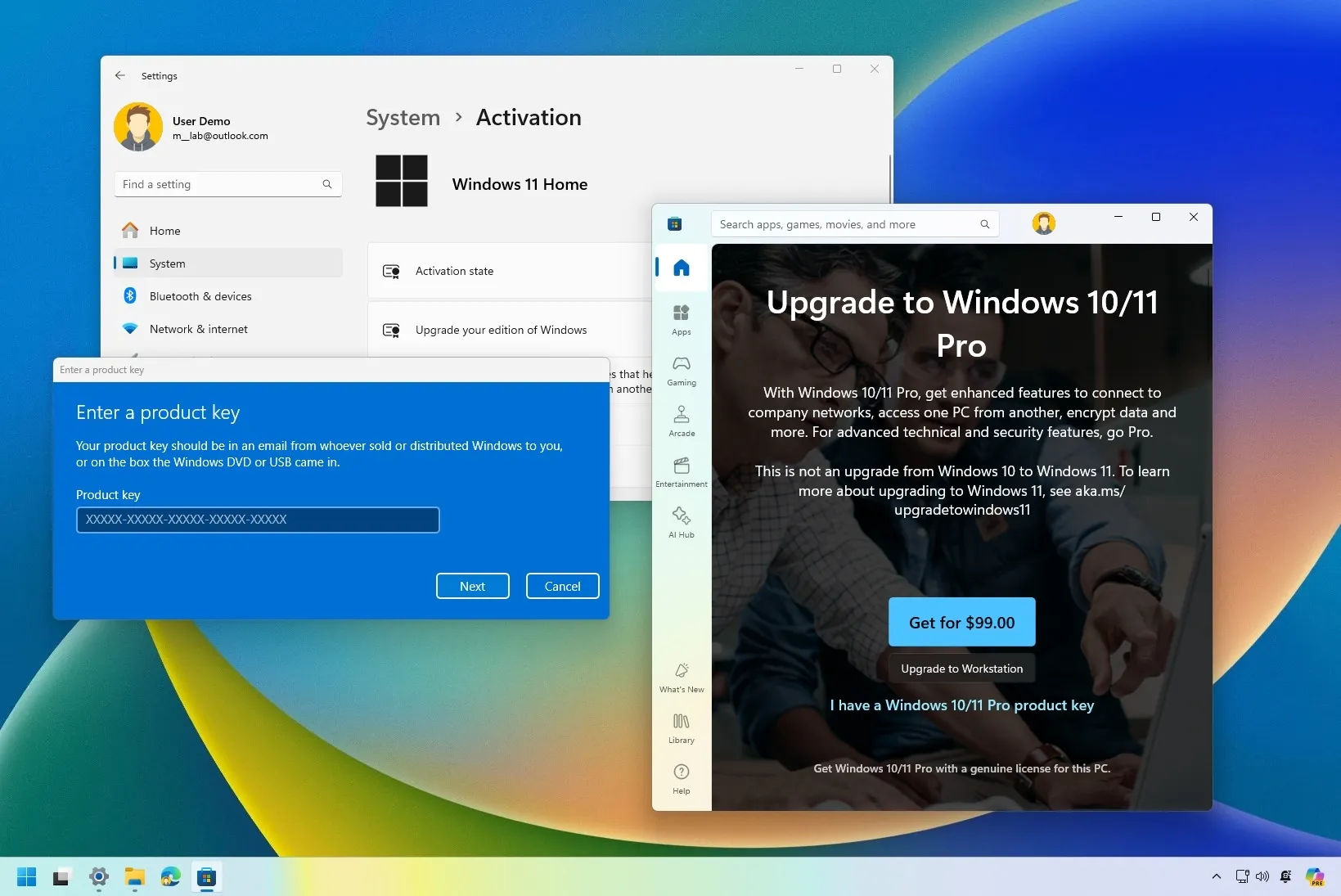The width and height of the screenshot is (1341, 896).
Task: Click I have a Windows 10/11 Pro product key
Action: 961,705
